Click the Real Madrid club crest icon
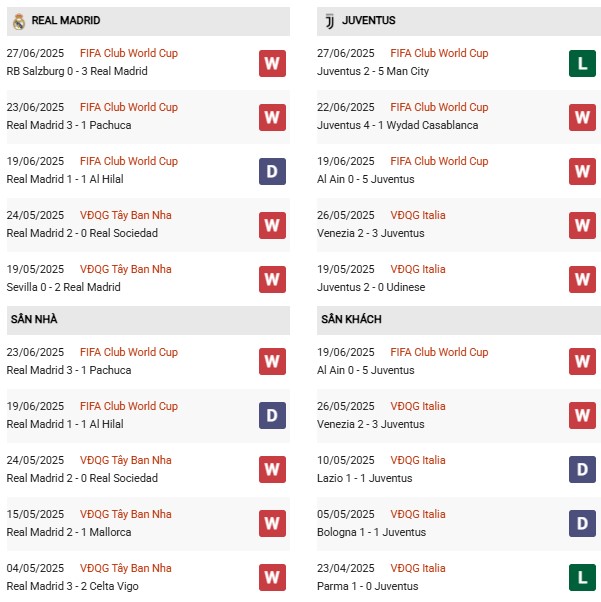The width and height of the screenshot is (601, 602). 19,21
